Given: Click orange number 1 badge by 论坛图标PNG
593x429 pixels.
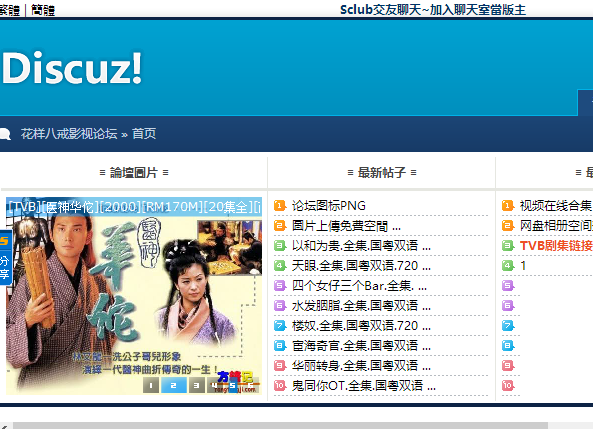Looking at the screenshot, I should 280,205.
